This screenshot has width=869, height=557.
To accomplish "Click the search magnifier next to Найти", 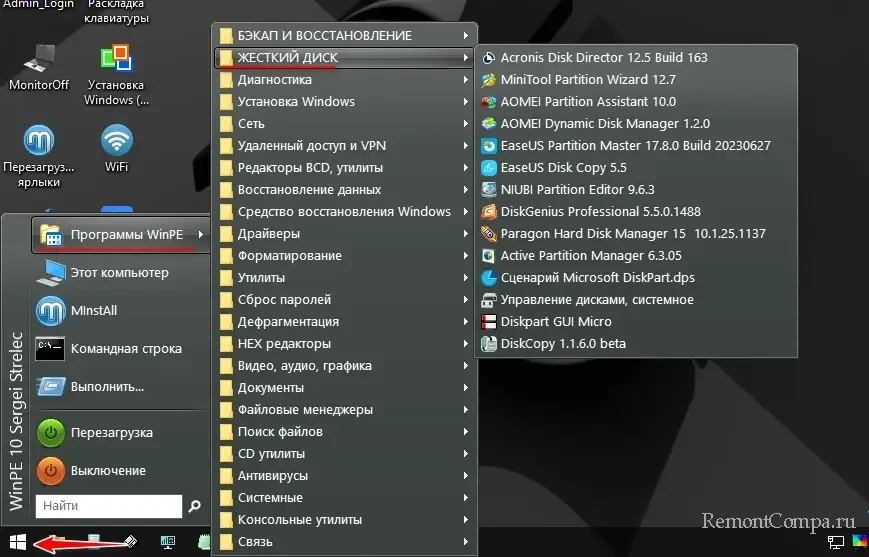I will pos(195,506).
